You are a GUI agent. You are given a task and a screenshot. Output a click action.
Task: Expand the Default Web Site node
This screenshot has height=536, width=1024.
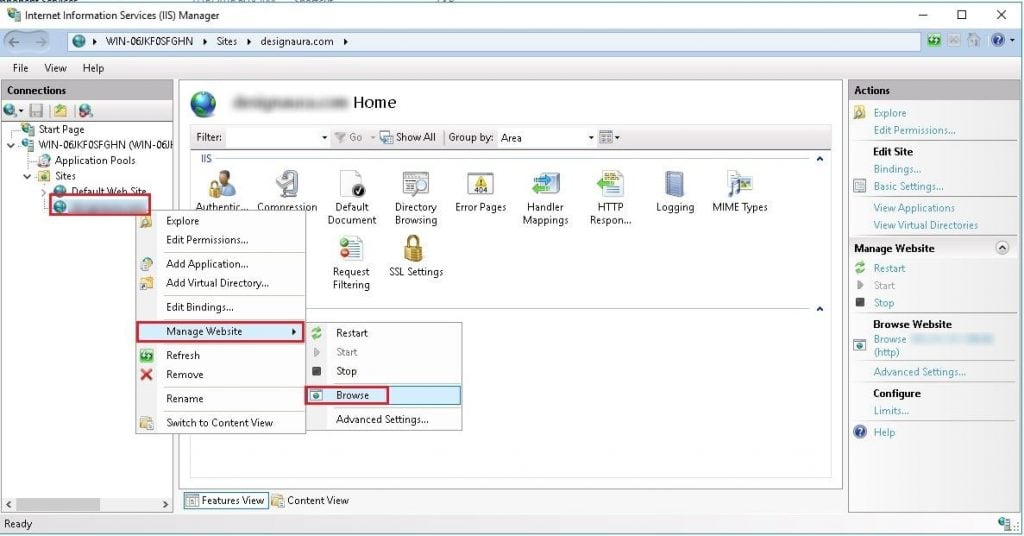[x=43, y=192]
